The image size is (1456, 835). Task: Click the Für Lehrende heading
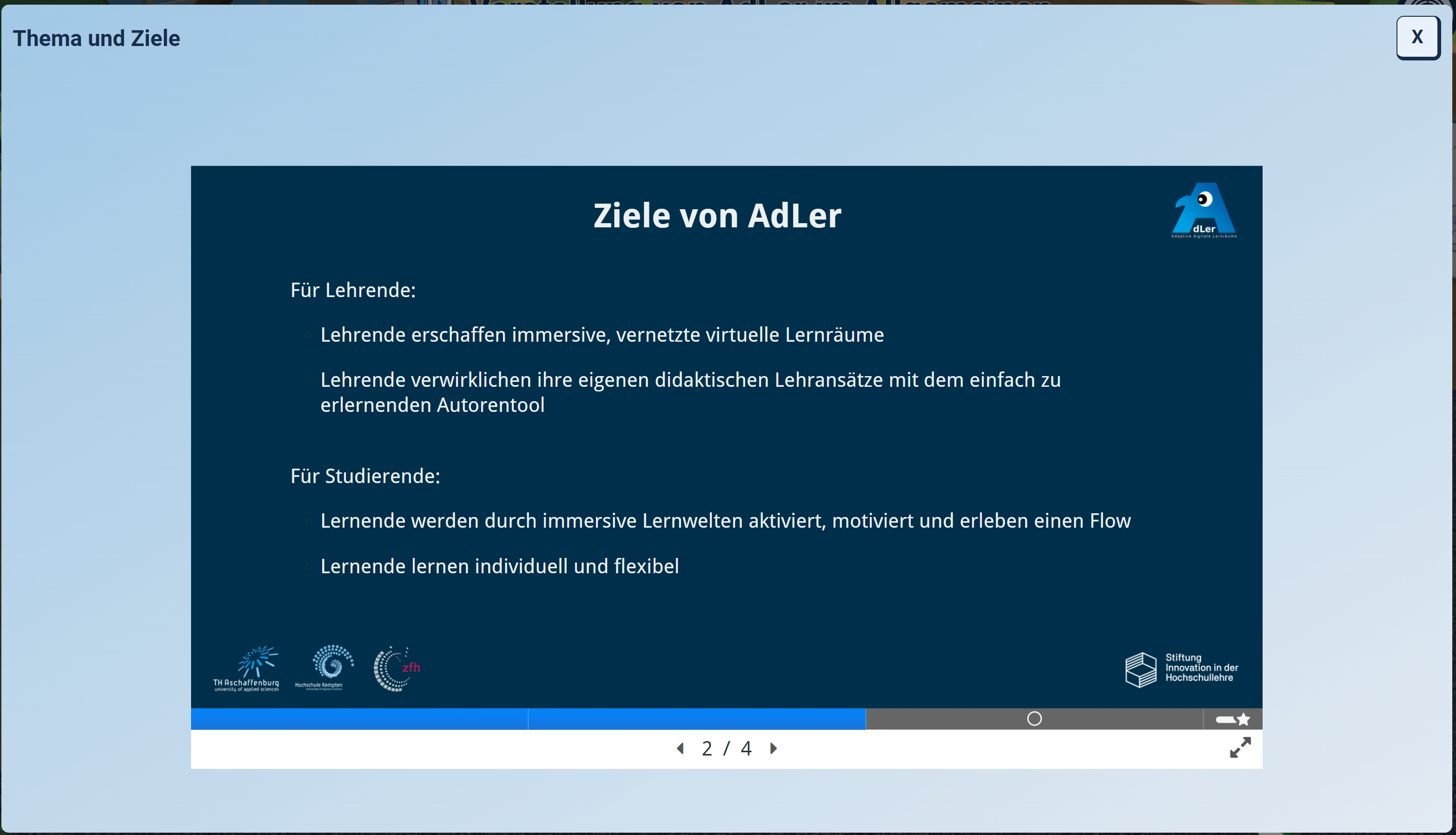(x=353, y=290)
